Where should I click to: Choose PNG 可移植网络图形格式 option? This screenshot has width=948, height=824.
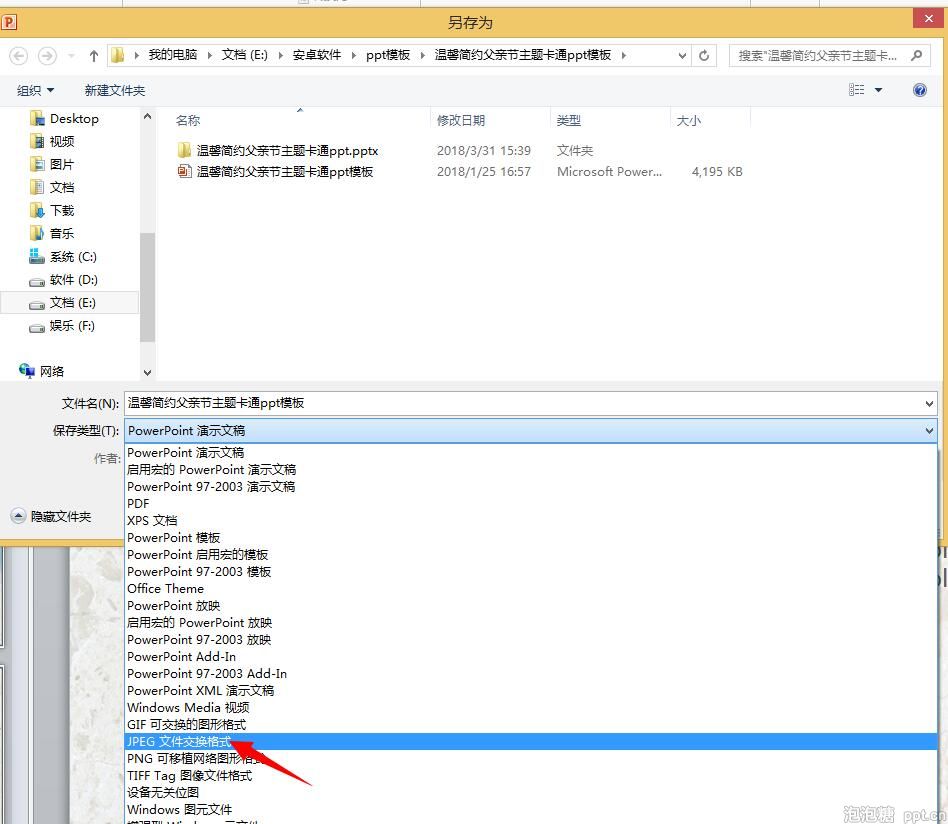pos(530,759)
